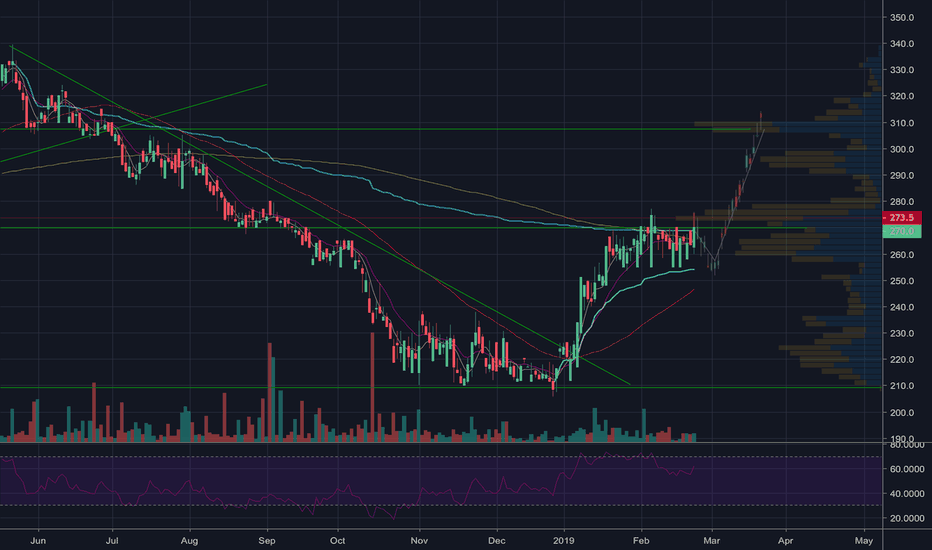Click the 2019 label on time axis

tap(563, 540)
